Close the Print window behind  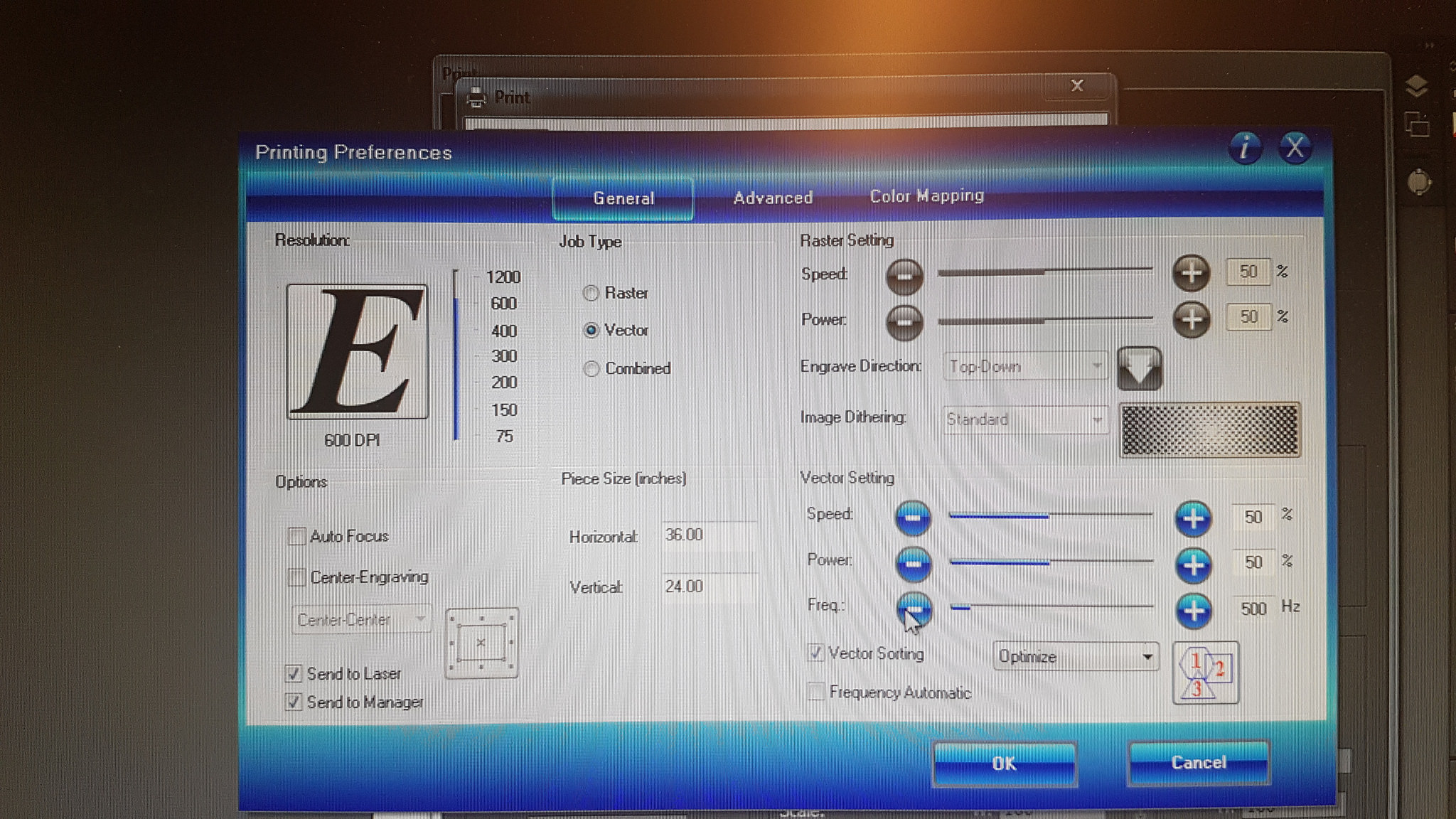point(1077,86)
